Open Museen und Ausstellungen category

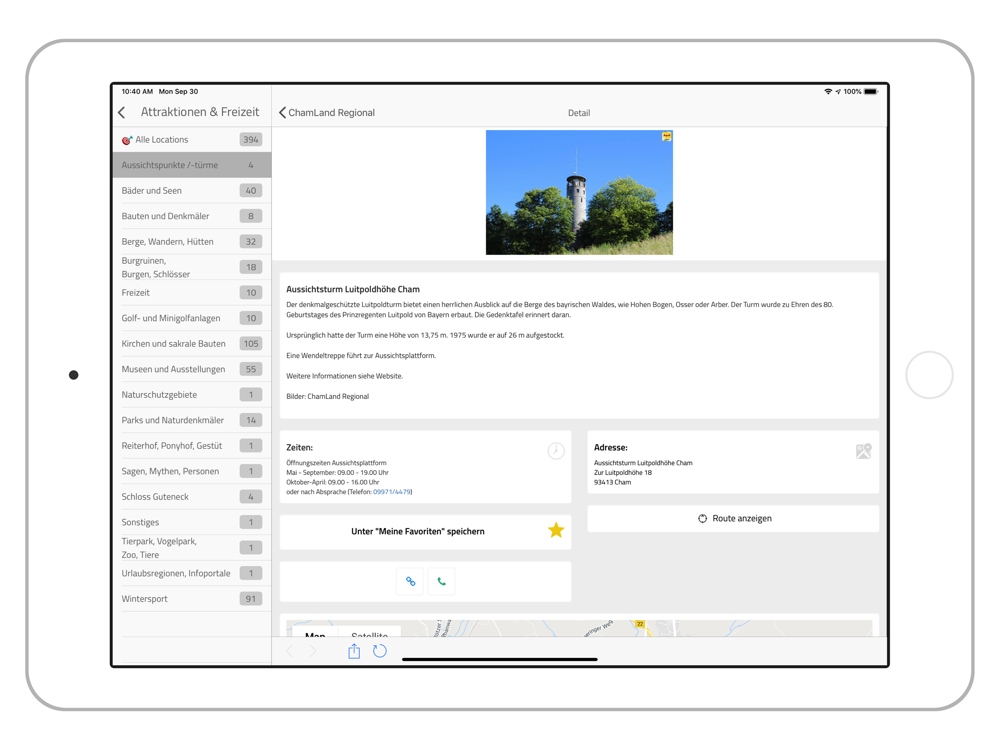pos(191,369)
